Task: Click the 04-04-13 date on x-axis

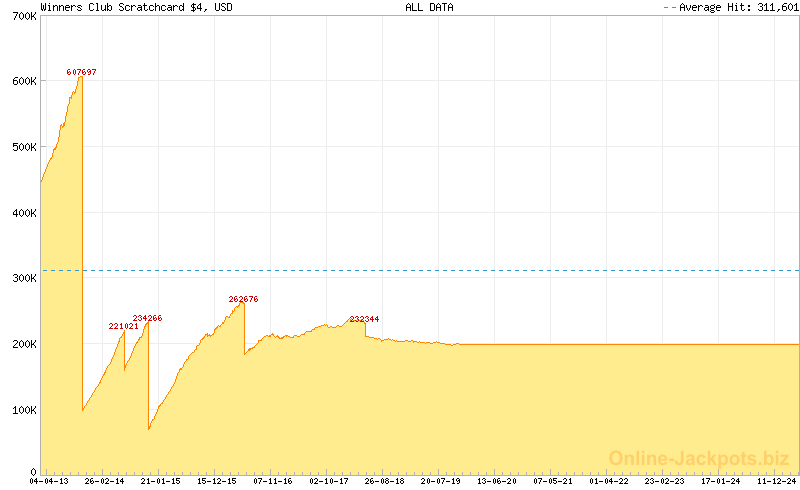Action: (48, 481)
